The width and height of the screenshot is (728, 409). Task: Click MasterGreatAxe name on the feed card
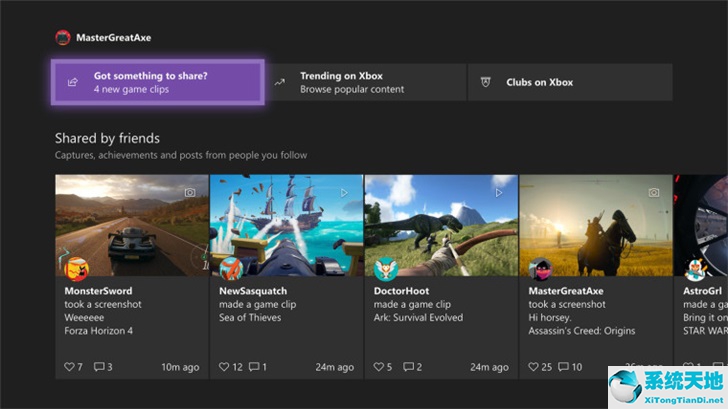566,291
